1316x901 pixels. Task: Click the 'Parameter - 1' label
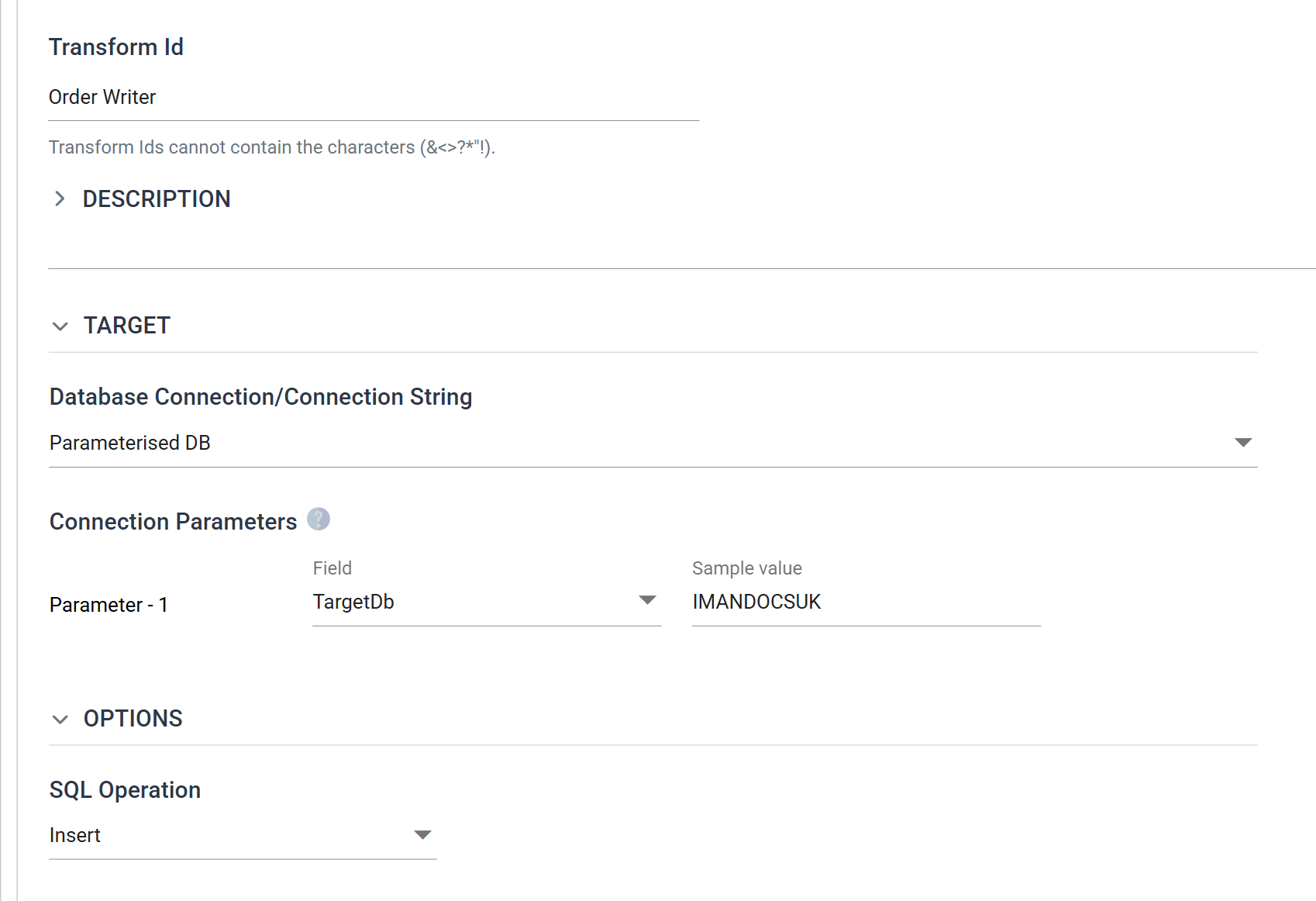pos(109,605)
